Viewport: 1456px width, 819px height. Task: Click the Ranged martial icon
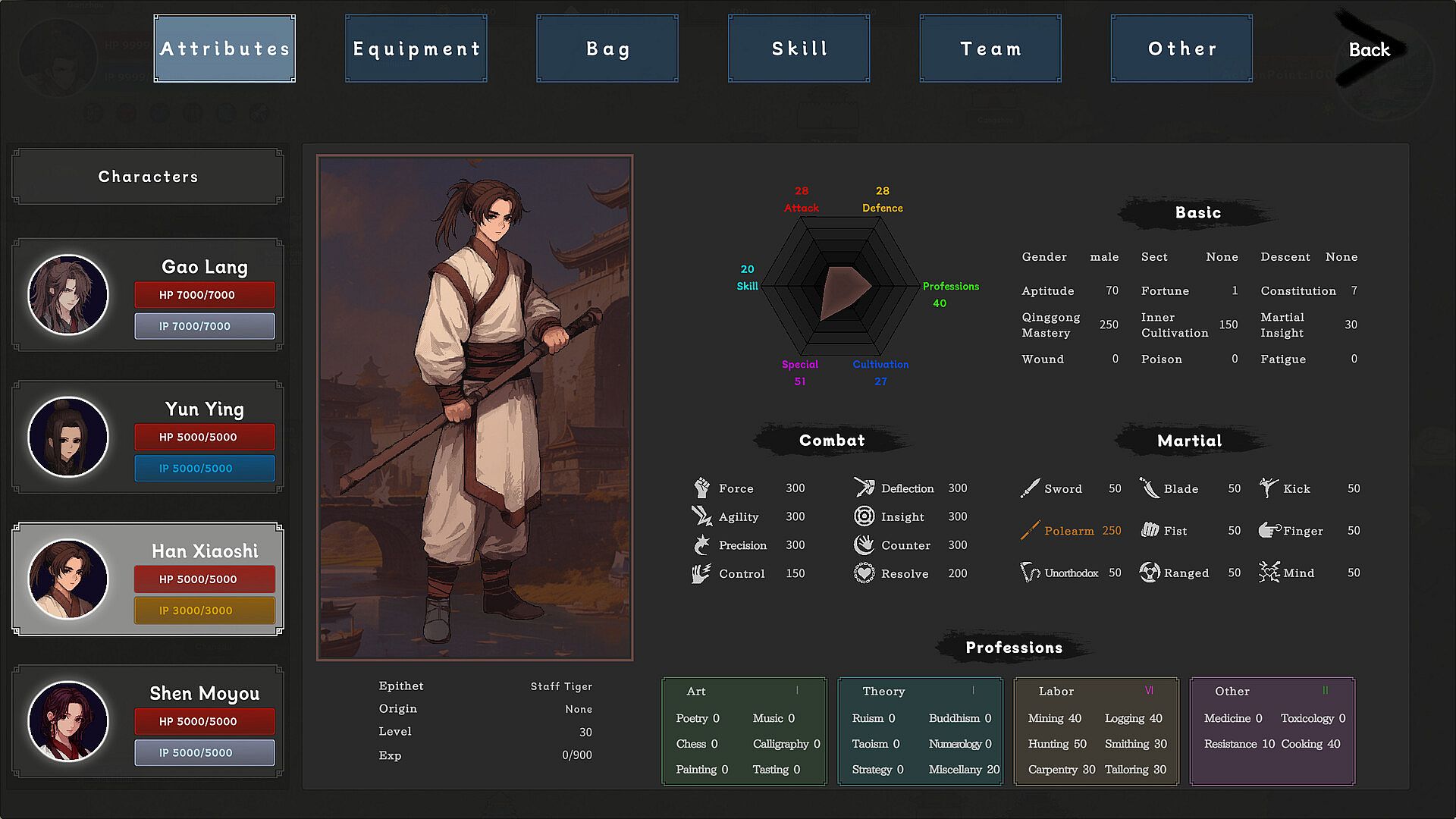[1150, 573]
